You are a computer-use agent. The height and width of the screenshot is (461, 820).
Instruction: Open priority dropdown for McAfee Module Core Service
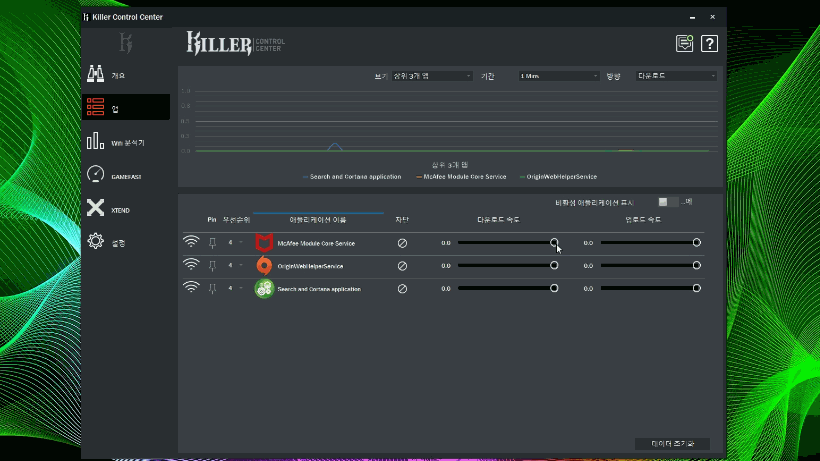(x=235, y=243)
